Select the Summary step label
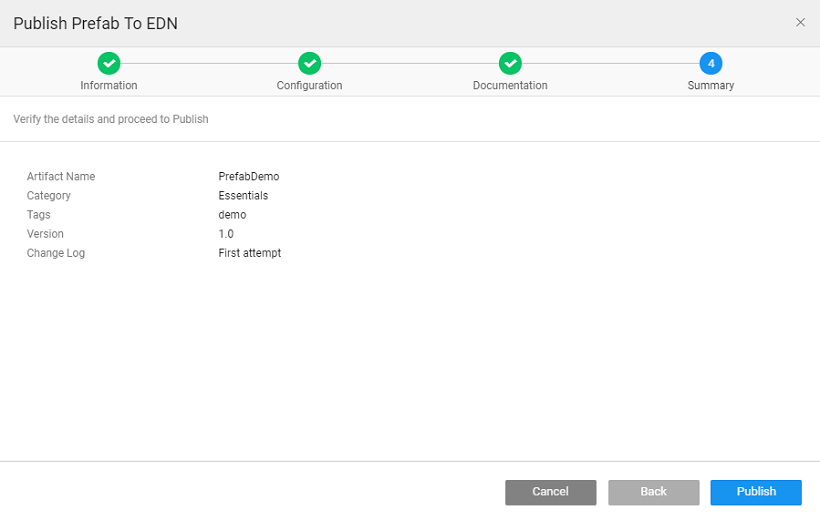Viewport: 820px width, 520px height. click(x=711, y=86)
